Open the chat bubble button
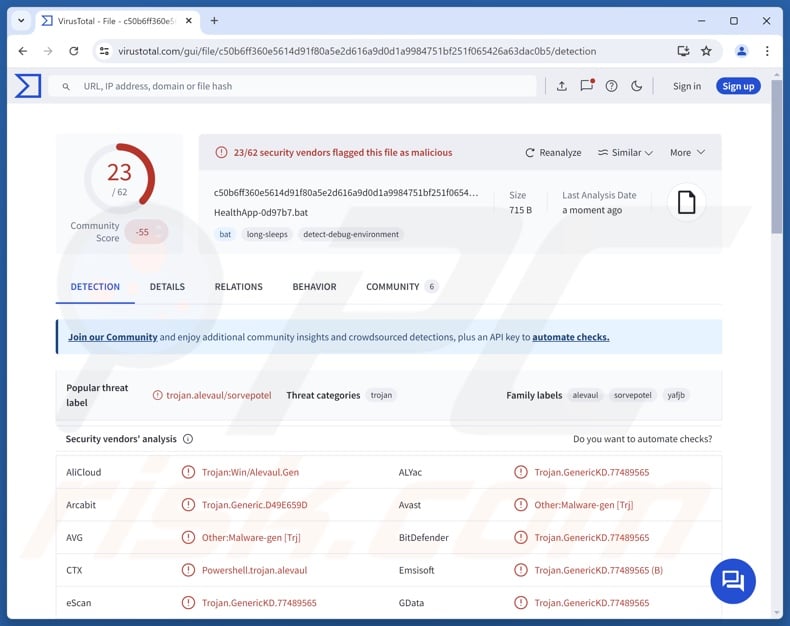The height and width of the screenshot is (626, 790). pos(732,581)
